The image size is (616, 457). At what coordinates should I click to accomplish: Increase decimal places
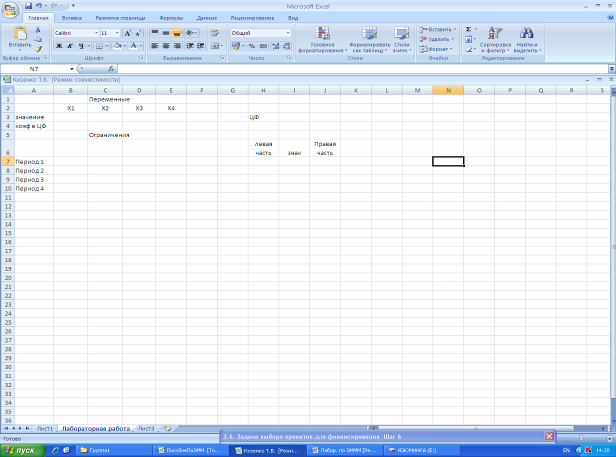pyautogui.click(x=275, y=46)
